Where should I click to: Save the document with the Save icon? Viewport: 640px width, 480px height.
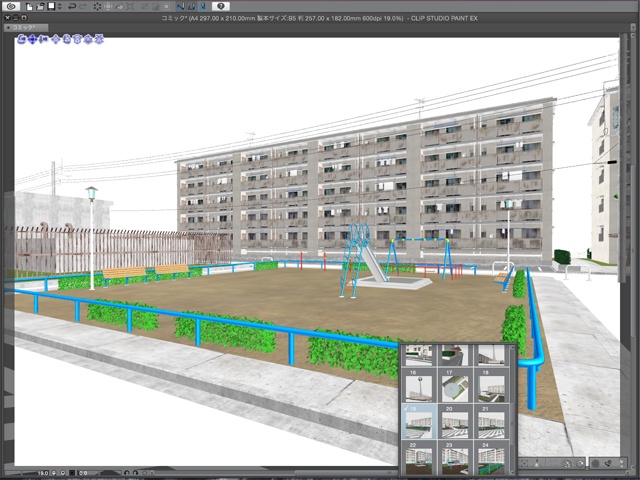(x=51, y=7)
